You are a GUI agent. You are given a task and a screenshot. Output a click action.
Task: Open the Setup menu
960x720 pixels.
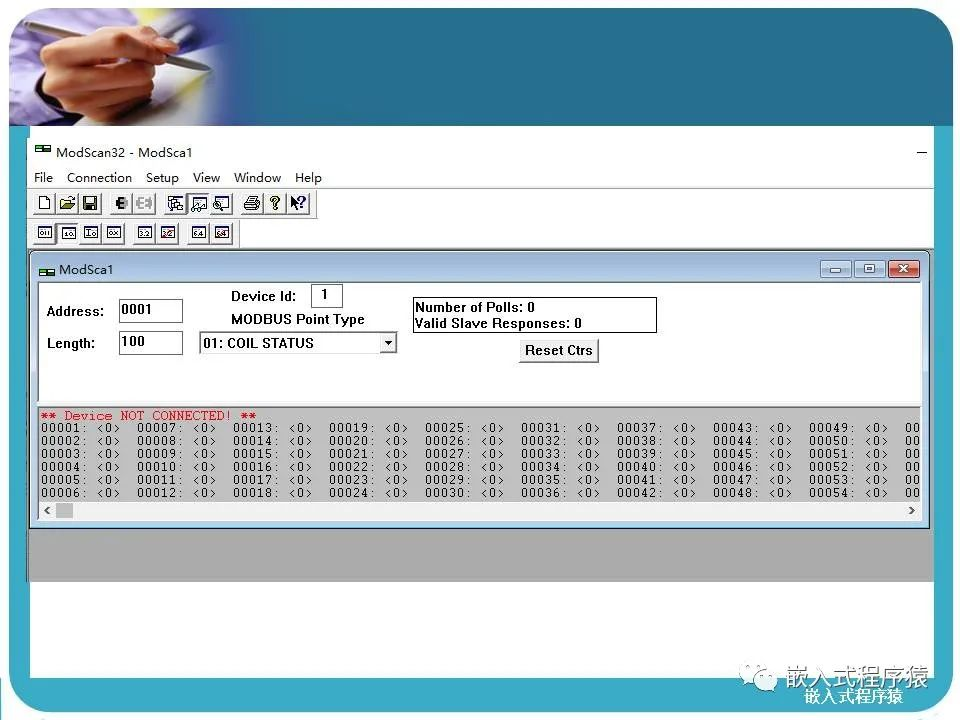click(162, 178)
